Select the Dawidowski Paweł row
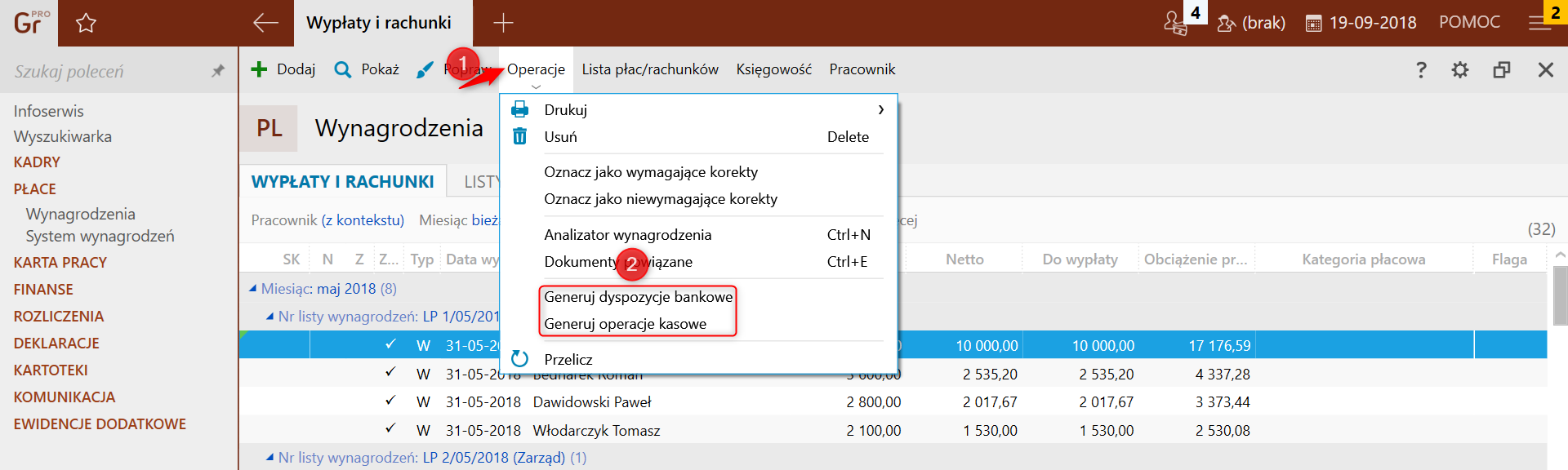 coord(893,402)
